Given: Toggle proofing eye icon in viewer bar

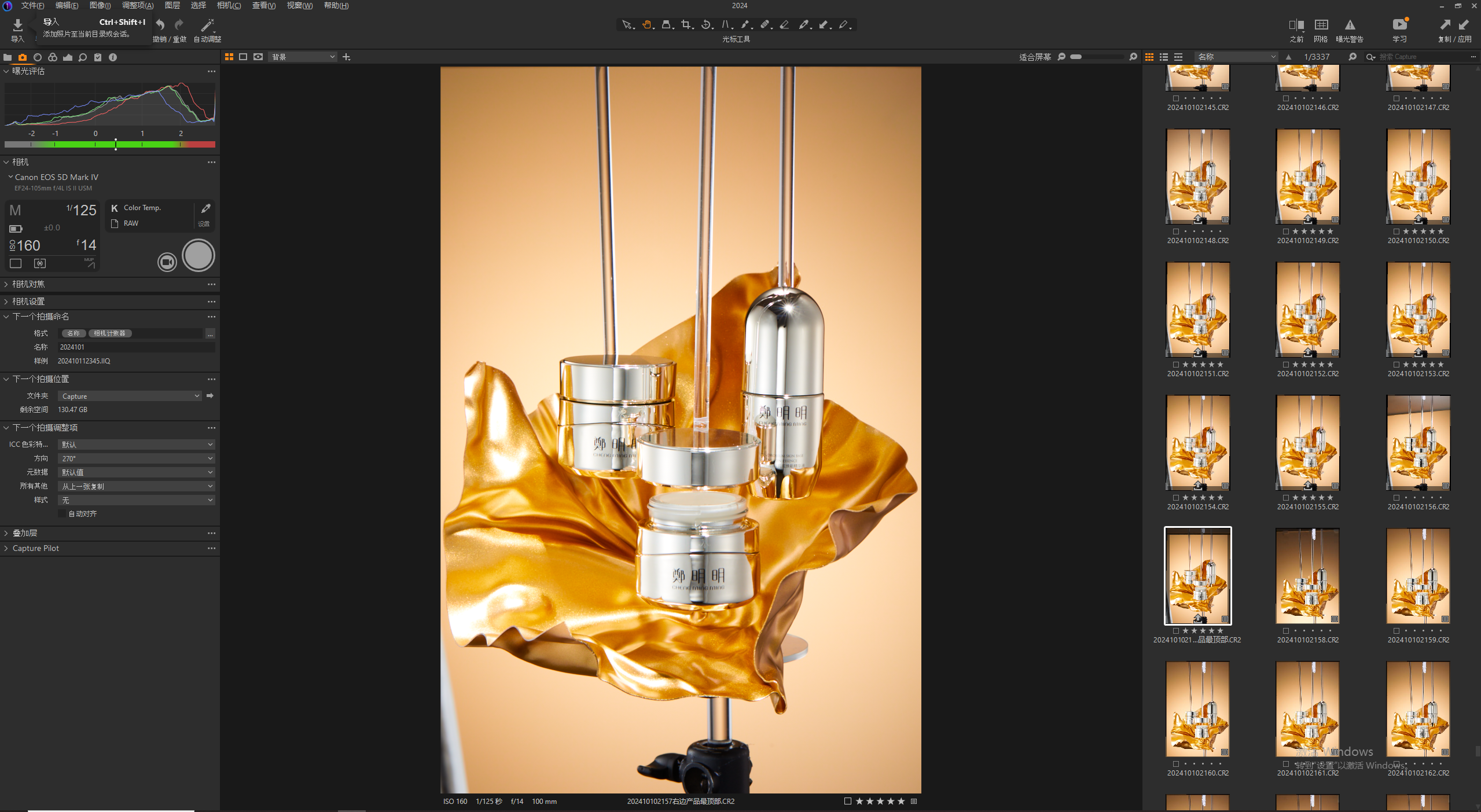Looking at the screenshot, I should [x=258, y=57].
